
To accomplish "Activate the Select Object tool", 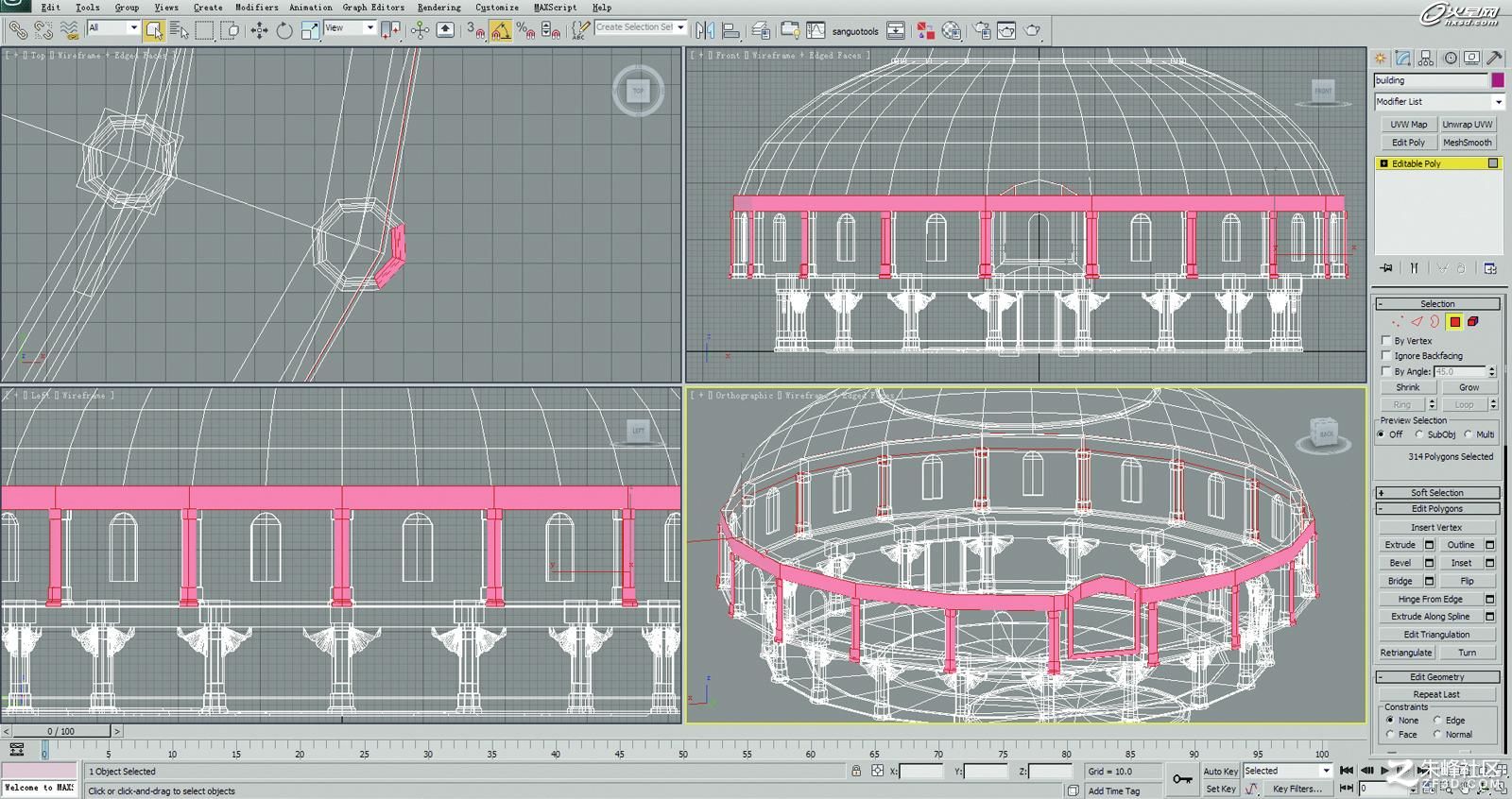I will (154, 30).
